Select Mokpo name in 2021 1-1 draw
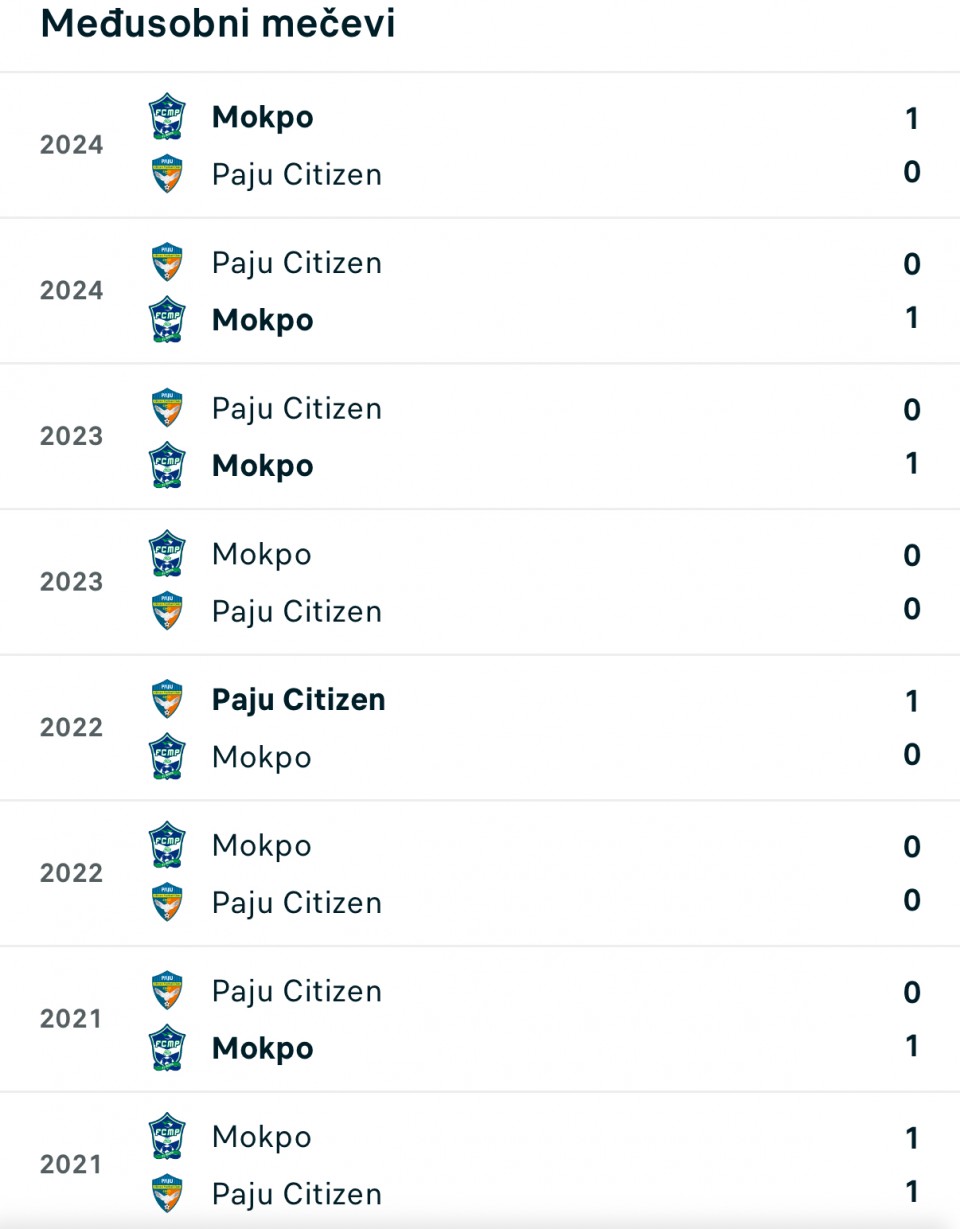960x1229 pixels. (262, 1137)
